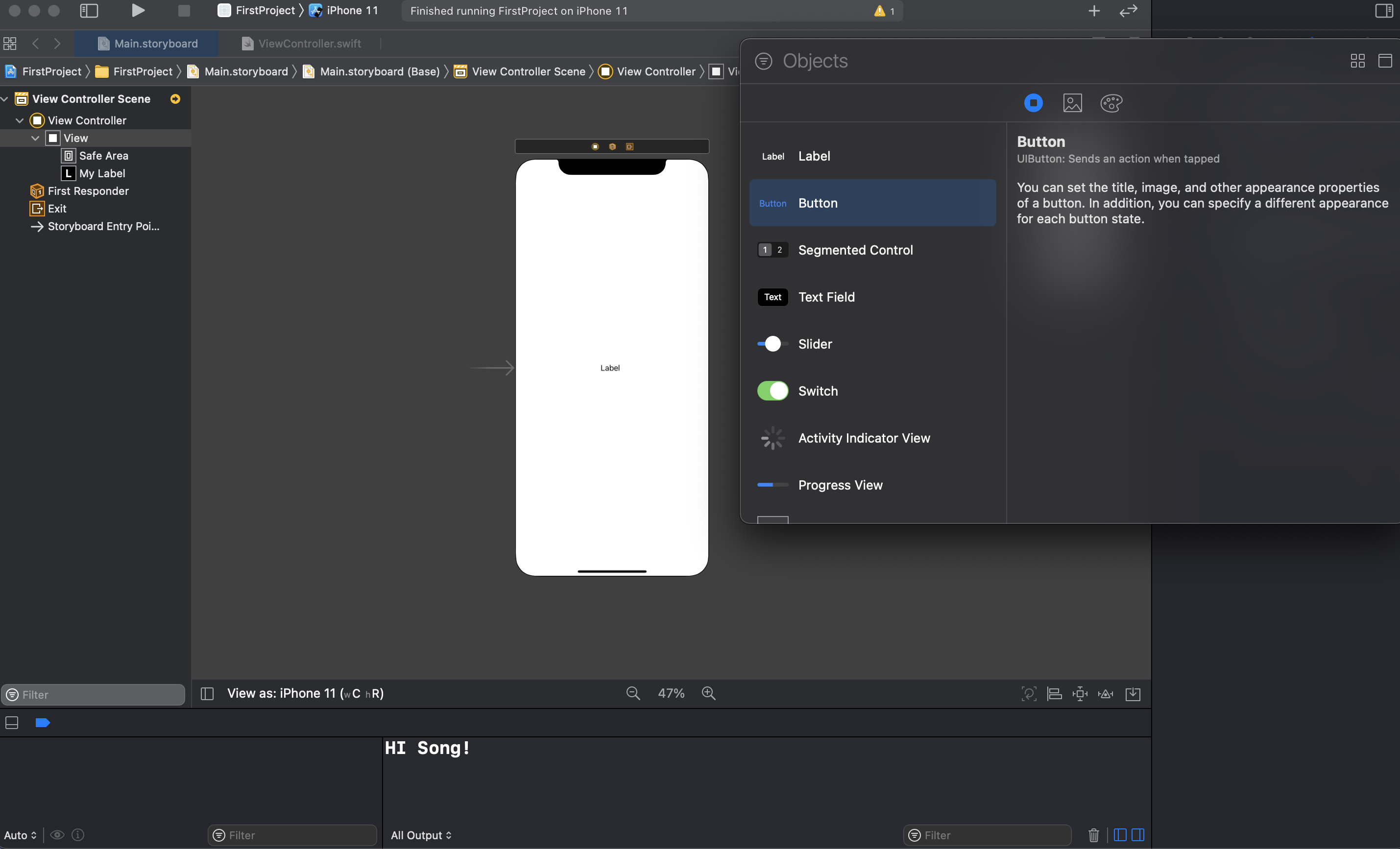Open the Media library tab in Objects panel
This screenshot has height=849, width=1400.
pyautogui.click(x=1072, y=103)
